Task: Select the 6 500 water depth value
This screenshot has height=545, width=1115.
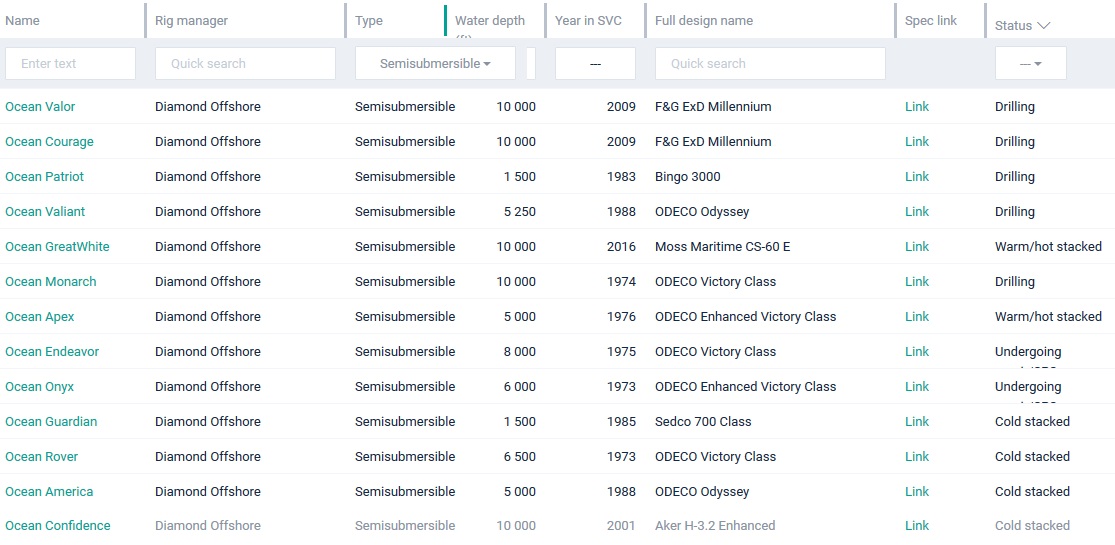Action: pyautogui.click(x=520, y=456)
